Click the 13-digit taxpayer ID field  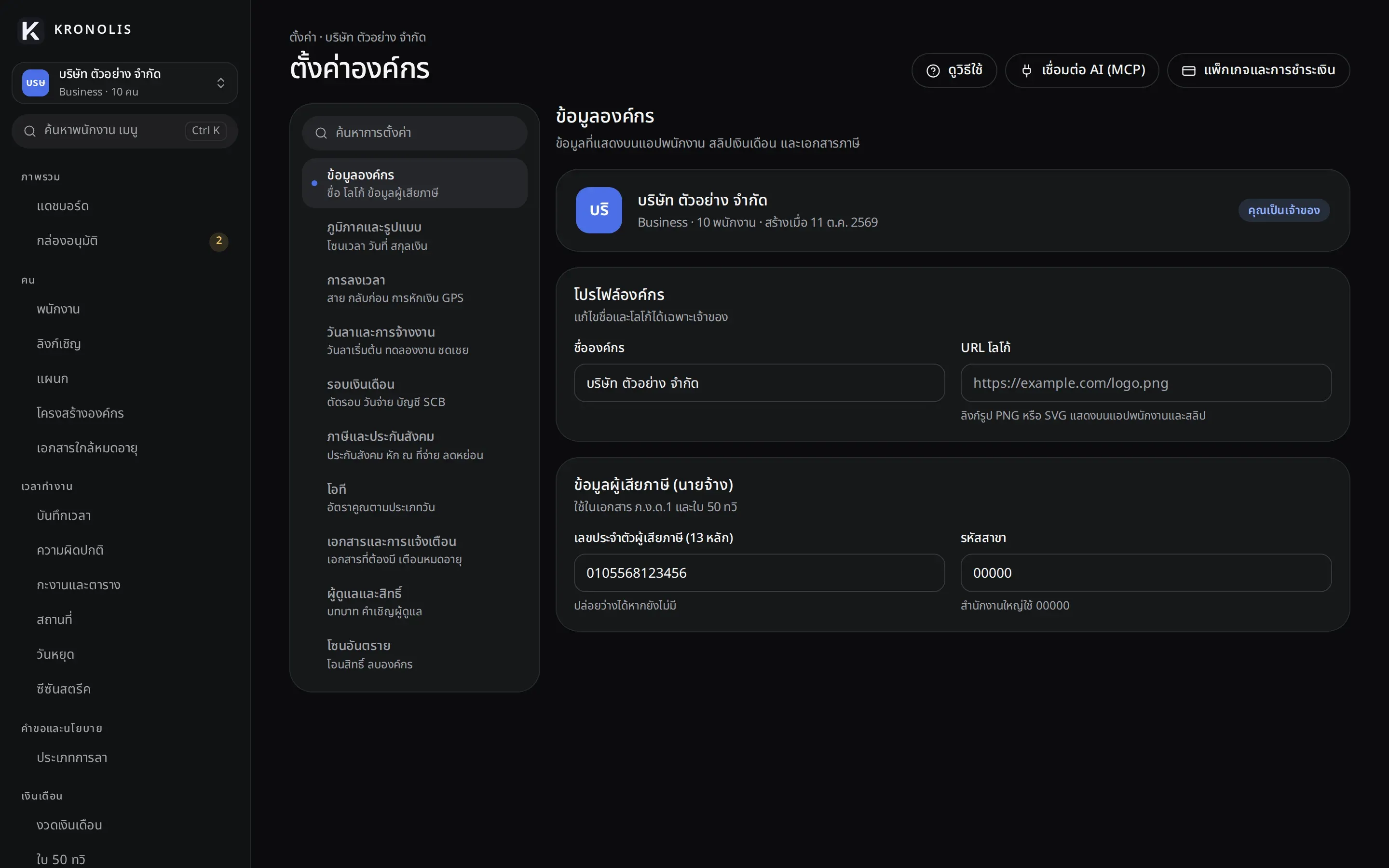click(x=759, y=573)
